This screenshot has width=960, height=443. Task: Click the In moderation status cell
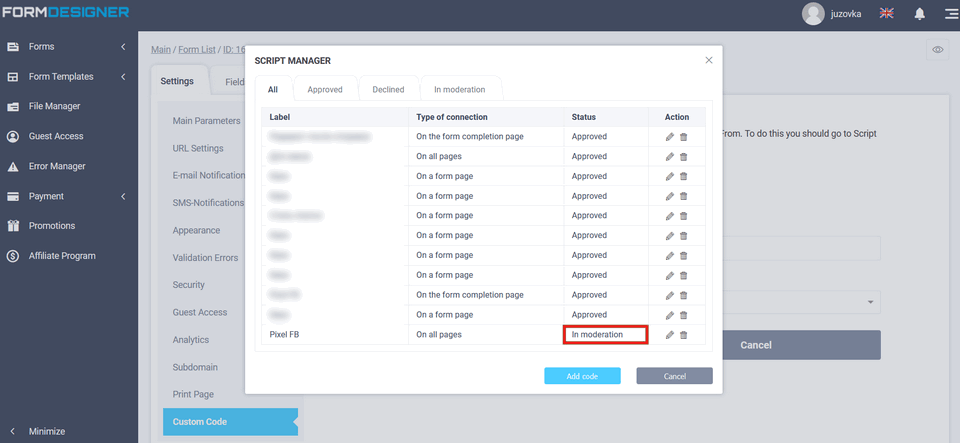click(605, 335)
